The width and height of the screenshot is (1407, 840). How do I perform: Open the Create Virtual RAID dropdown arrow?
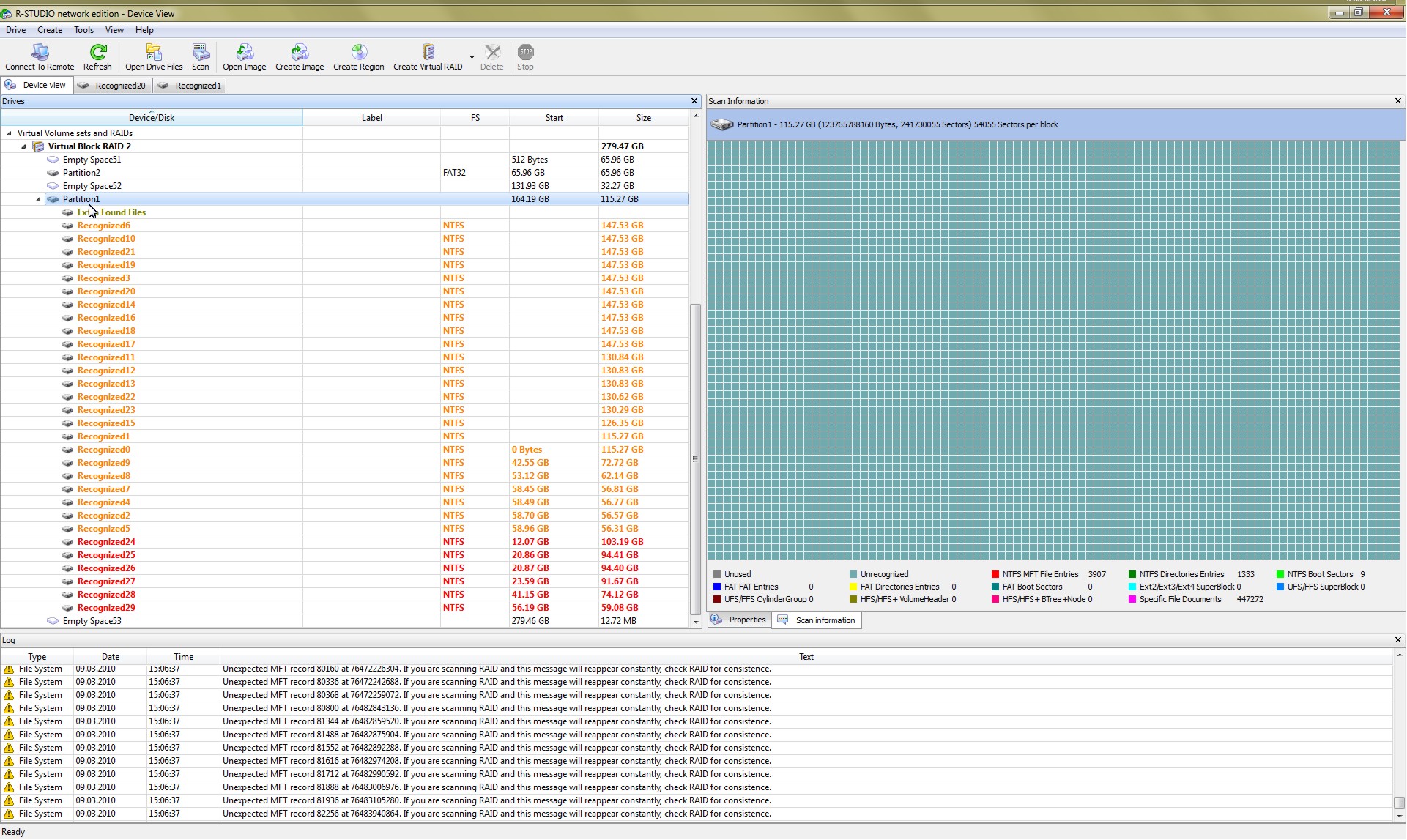pyautogui.click(x=472, y=57)
